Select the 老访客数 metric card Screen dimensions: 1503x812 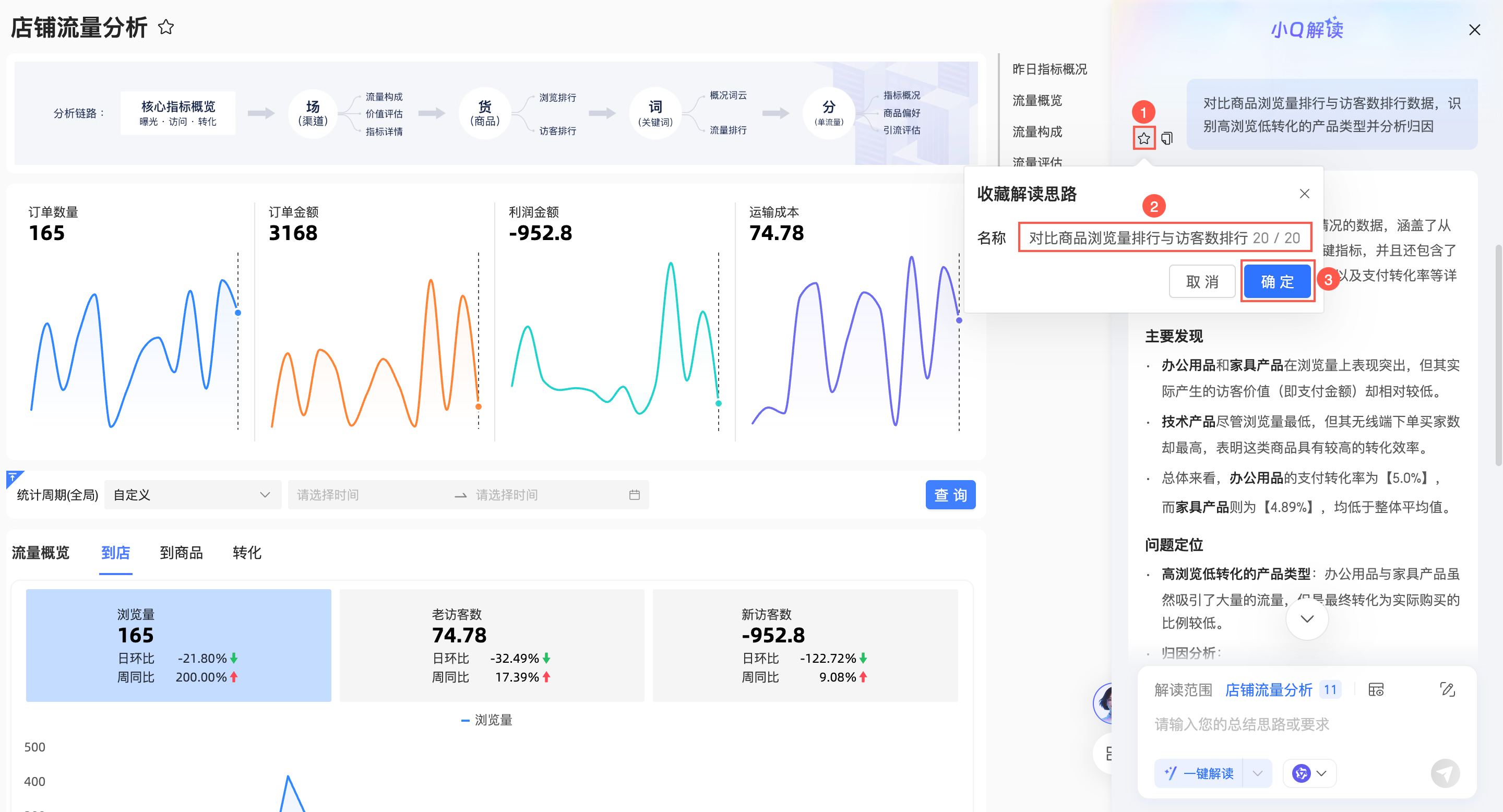pos(491,645)
